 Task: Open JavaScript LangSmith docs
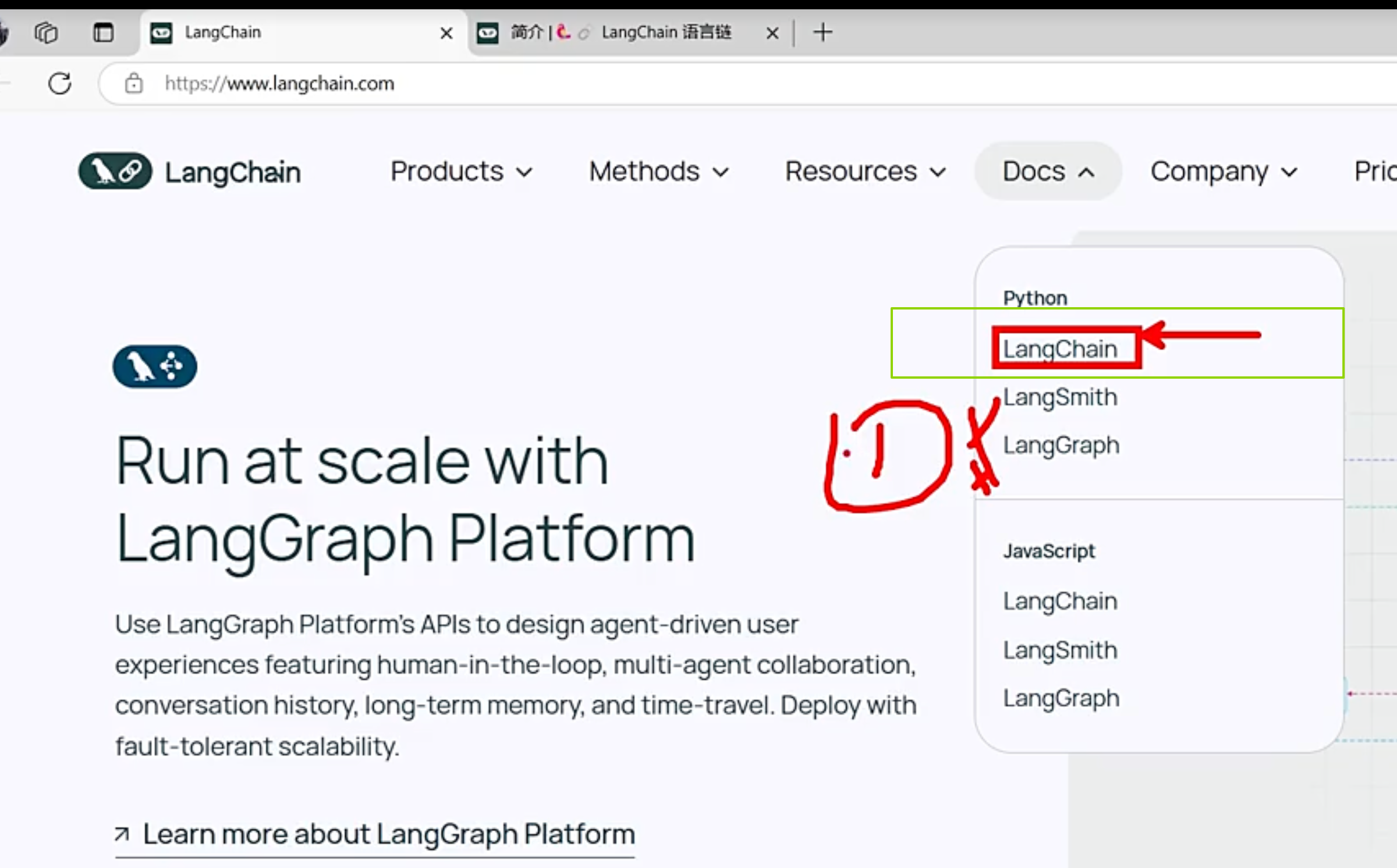(1061, 650)
